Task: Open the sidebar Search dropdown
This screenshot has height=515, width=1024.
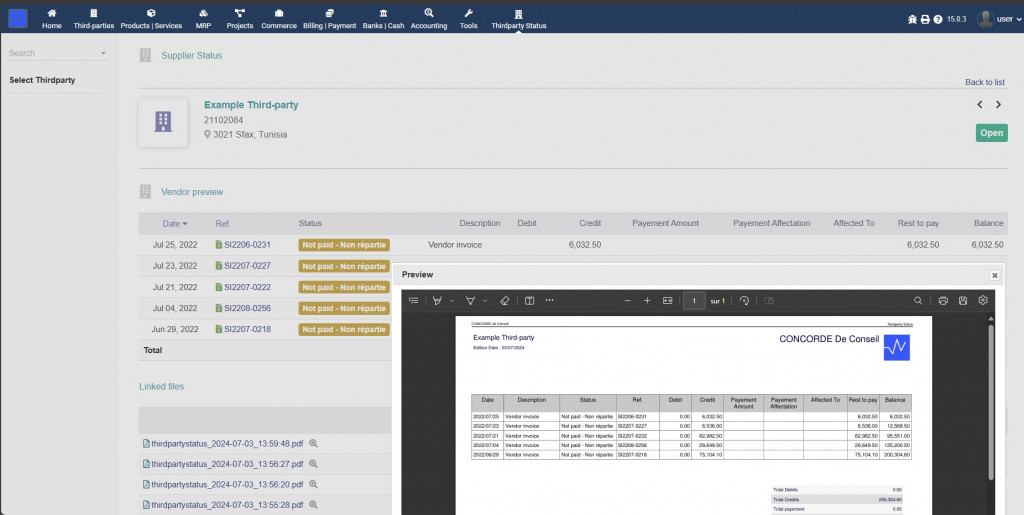Action: point(103,53)
